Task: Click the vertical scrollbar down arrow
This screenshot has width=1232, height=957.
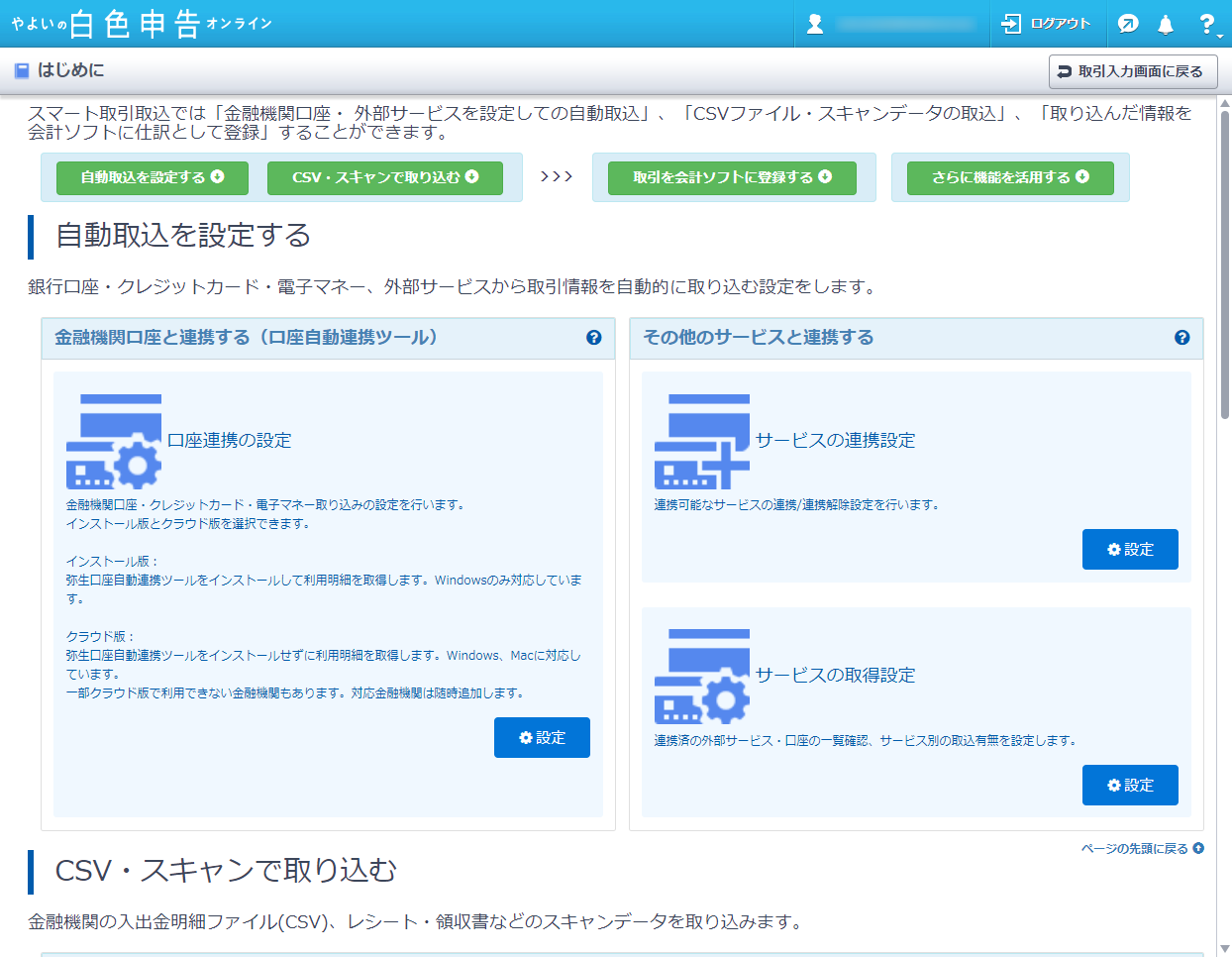Action: coord(1224,948)
